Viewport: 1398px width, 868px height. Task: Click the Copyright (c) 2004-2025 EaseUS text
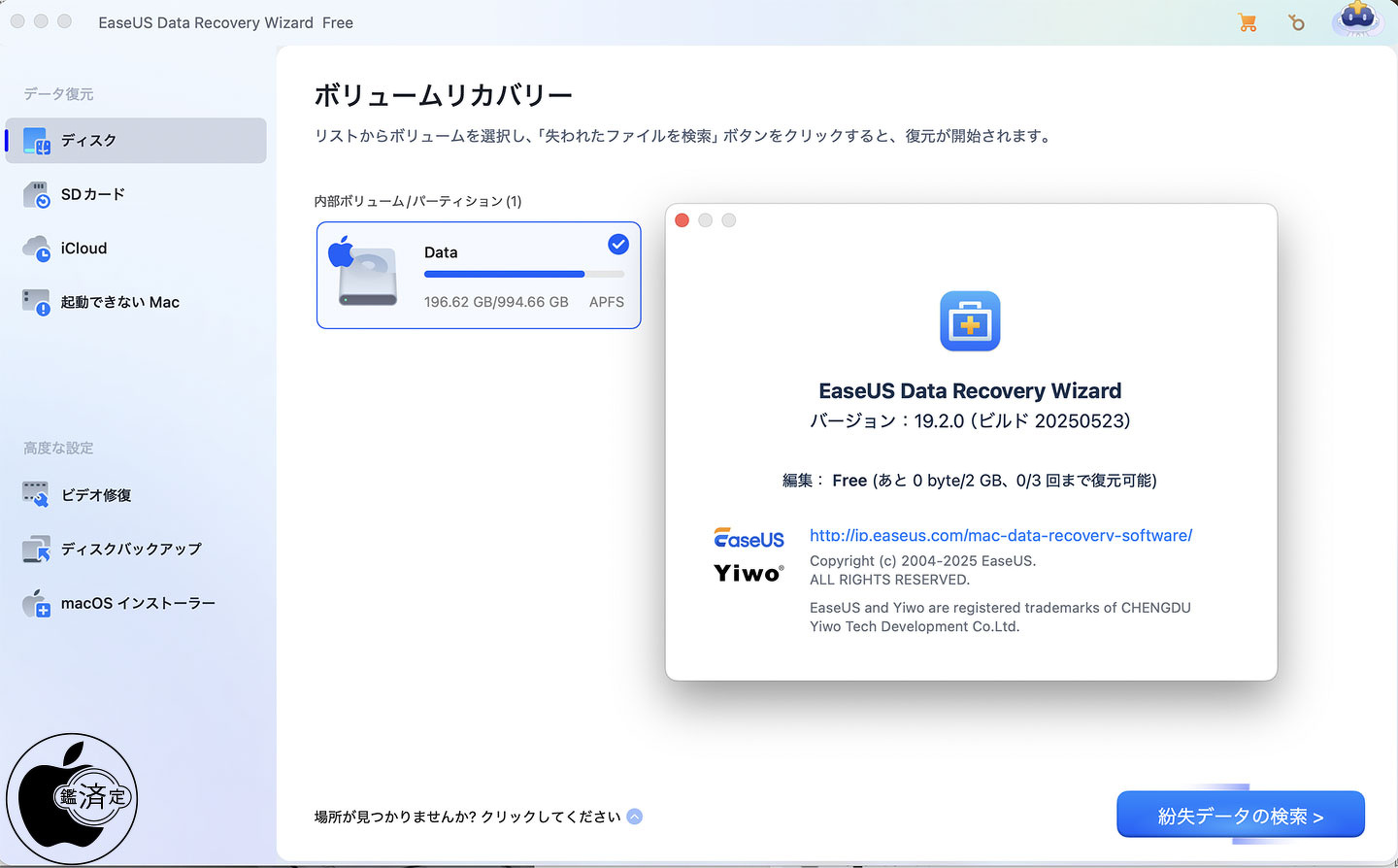923,561
